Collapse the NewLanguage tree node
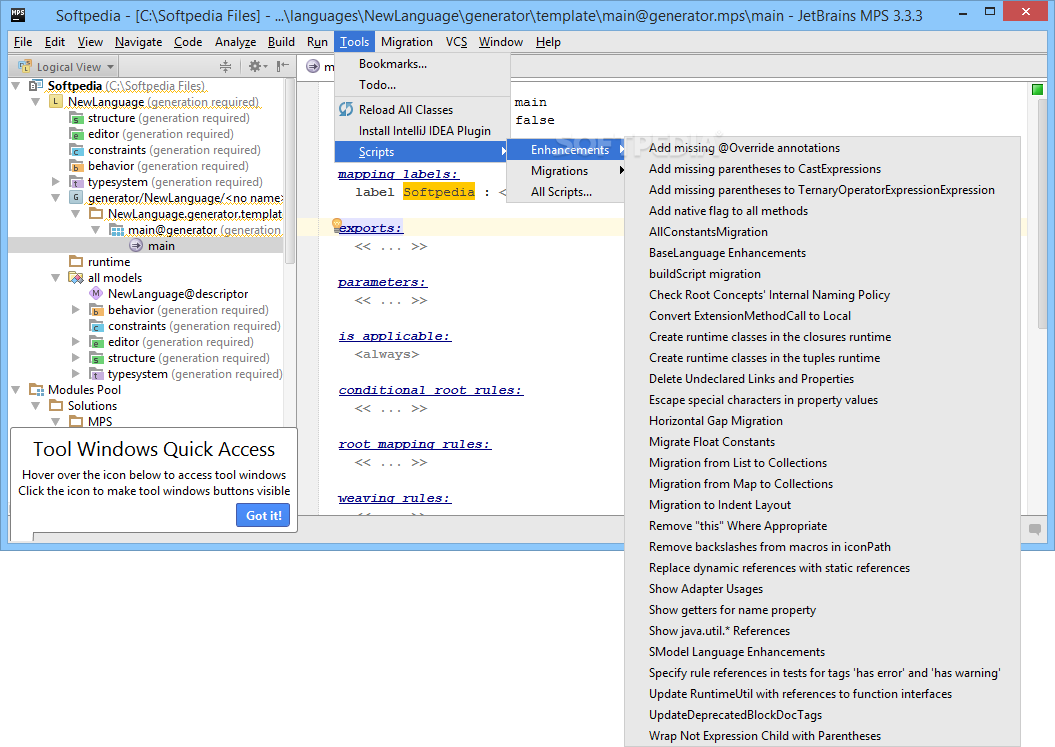 point(36,102)
